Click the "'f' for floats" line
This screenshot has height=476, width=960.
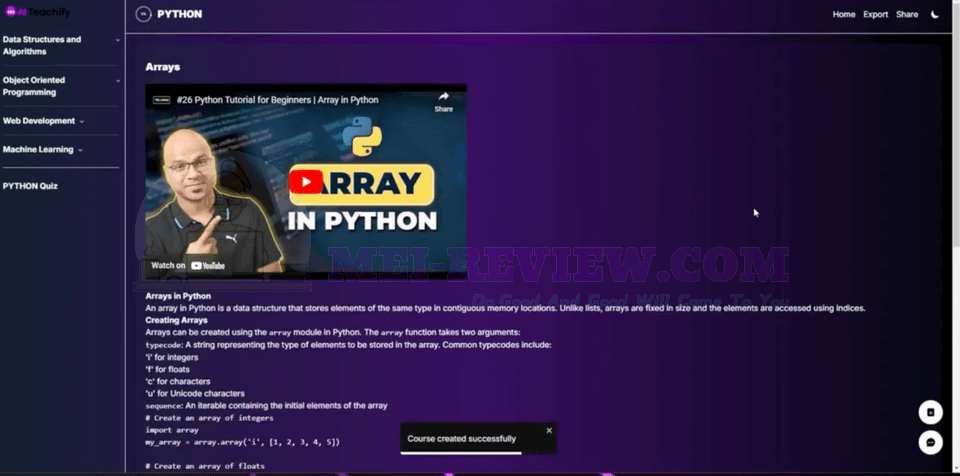[x=167, y=369]
